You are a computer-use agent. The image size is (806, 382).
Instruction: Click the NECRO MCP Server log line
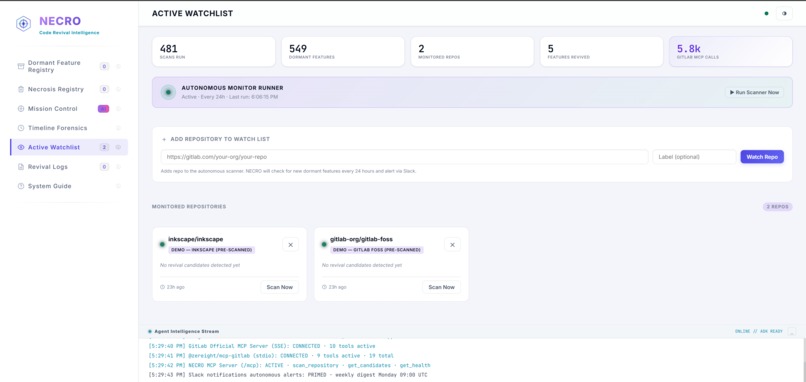289,365
